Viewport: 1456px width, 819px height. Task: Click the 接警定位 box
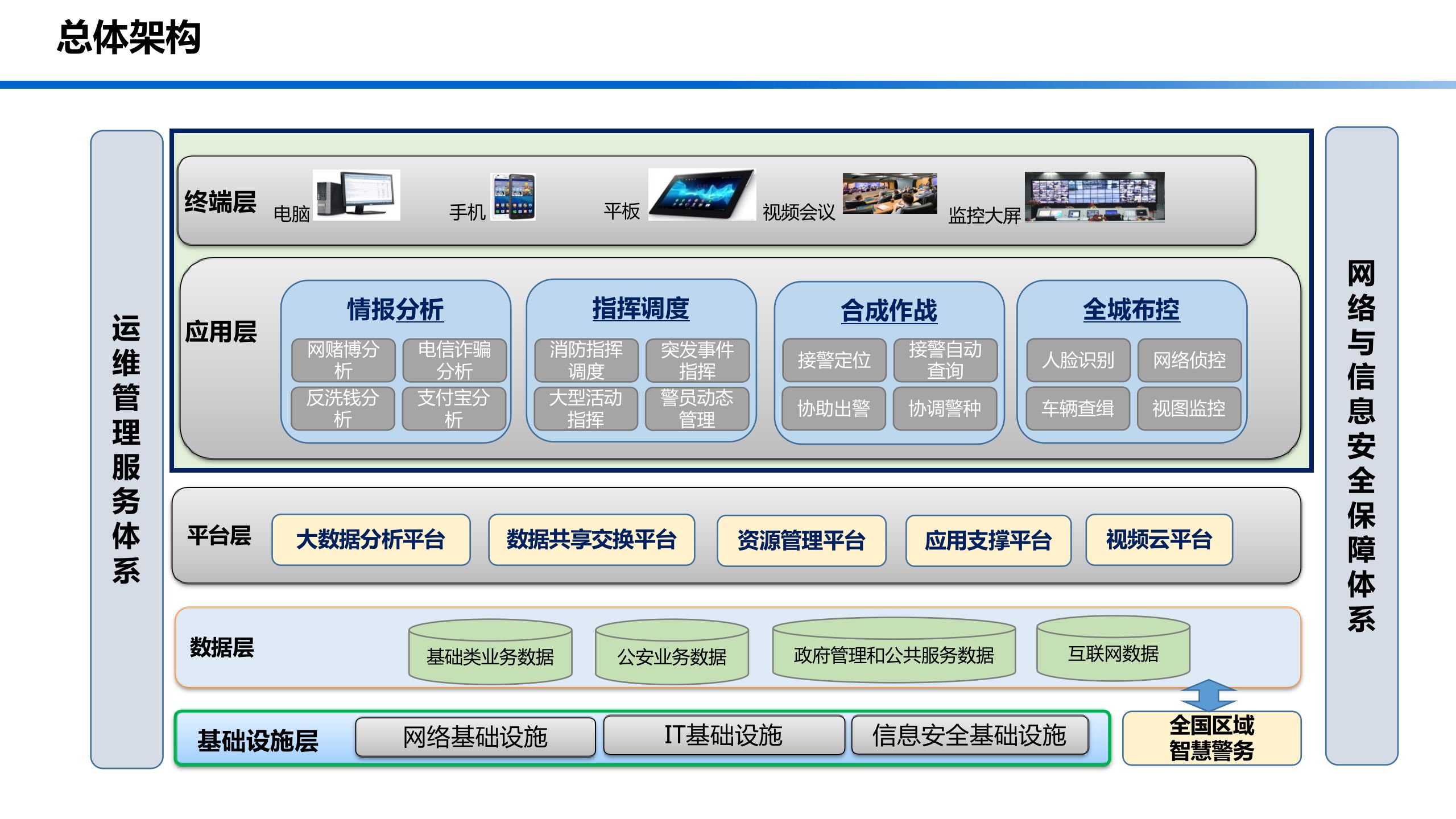tap(834, 360)
